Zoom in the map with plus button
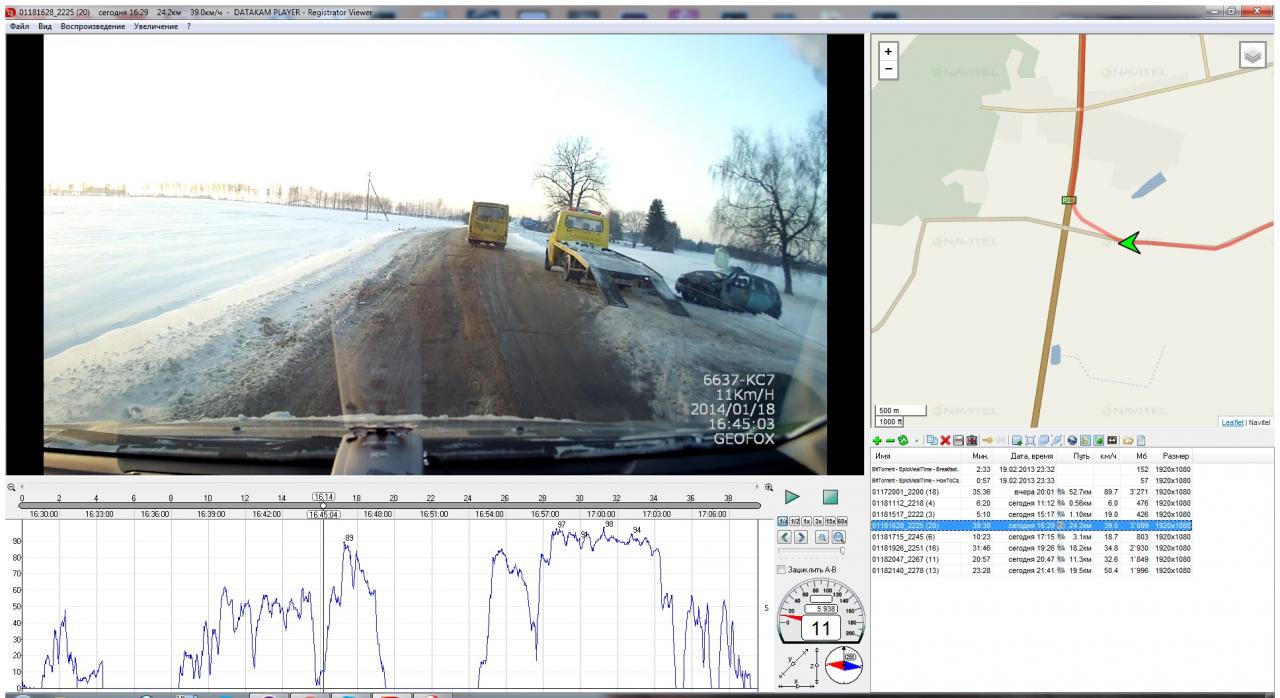1280x698 pixels. (x=886, y=50)
